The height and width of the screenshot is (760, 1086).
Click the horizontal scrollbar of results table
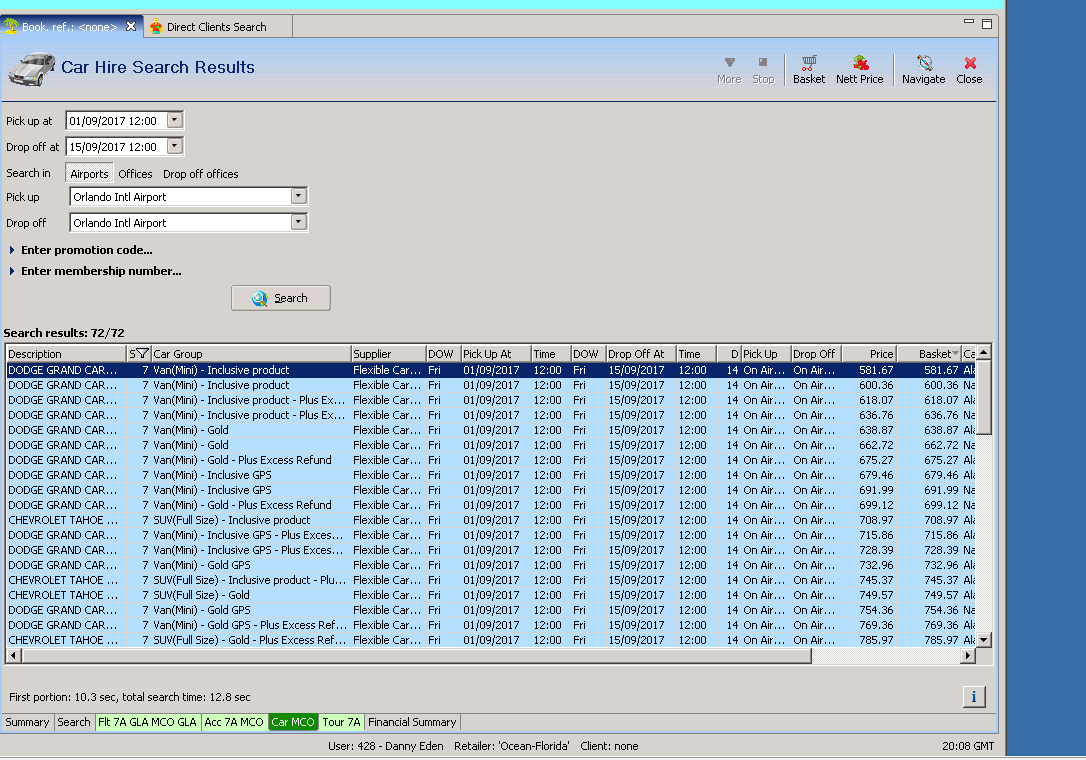click(410, 656)
